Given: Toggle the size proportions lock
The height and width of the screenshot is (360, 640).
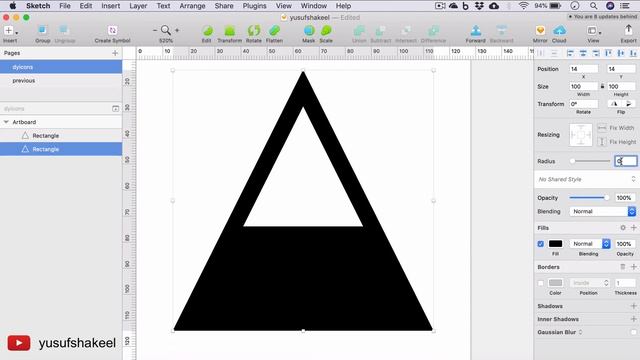Looking at the screenshot, I should pos(602,86).
